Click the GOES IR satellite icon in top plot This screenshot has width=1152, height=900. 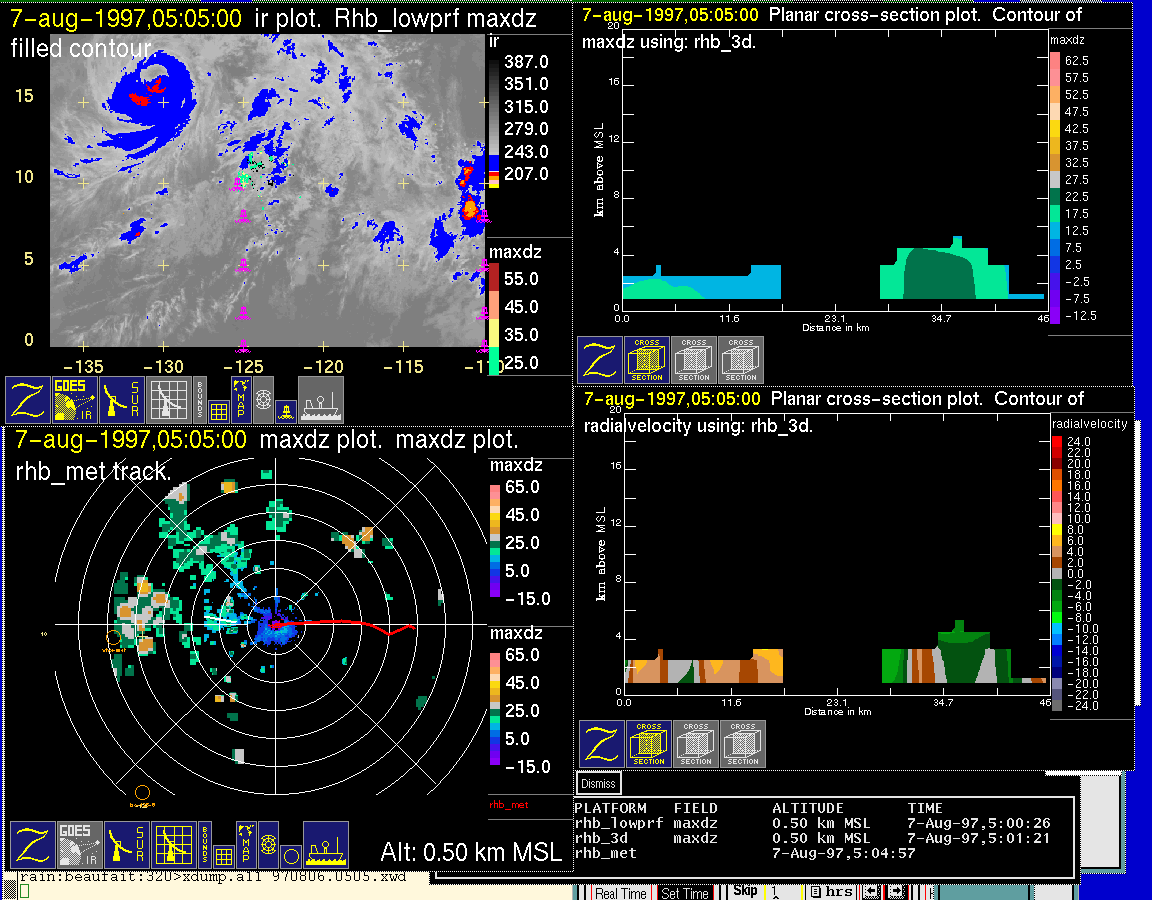(76, 399)
